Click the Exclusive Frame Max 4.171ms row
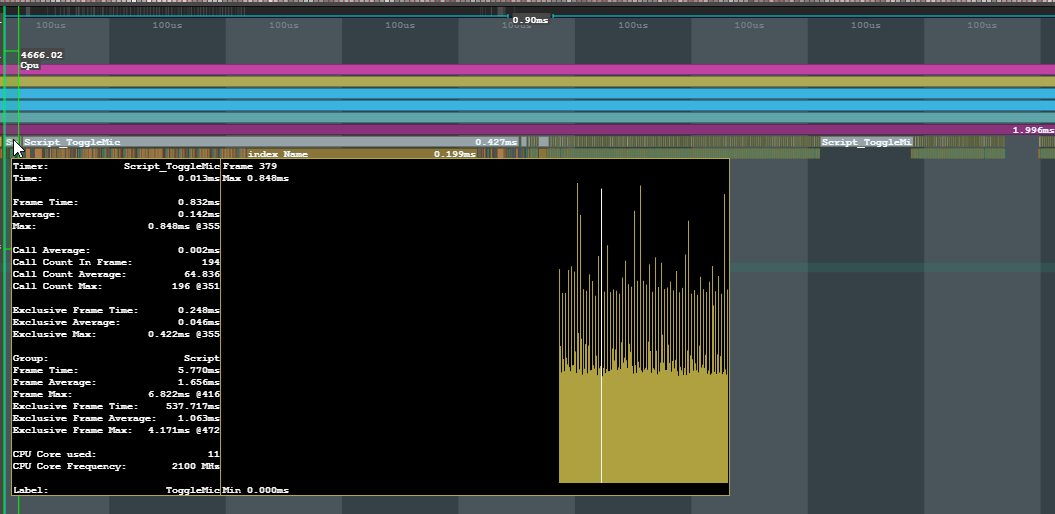The height and width of the screenshot is (514, 1055). click(x=116, y=430)
